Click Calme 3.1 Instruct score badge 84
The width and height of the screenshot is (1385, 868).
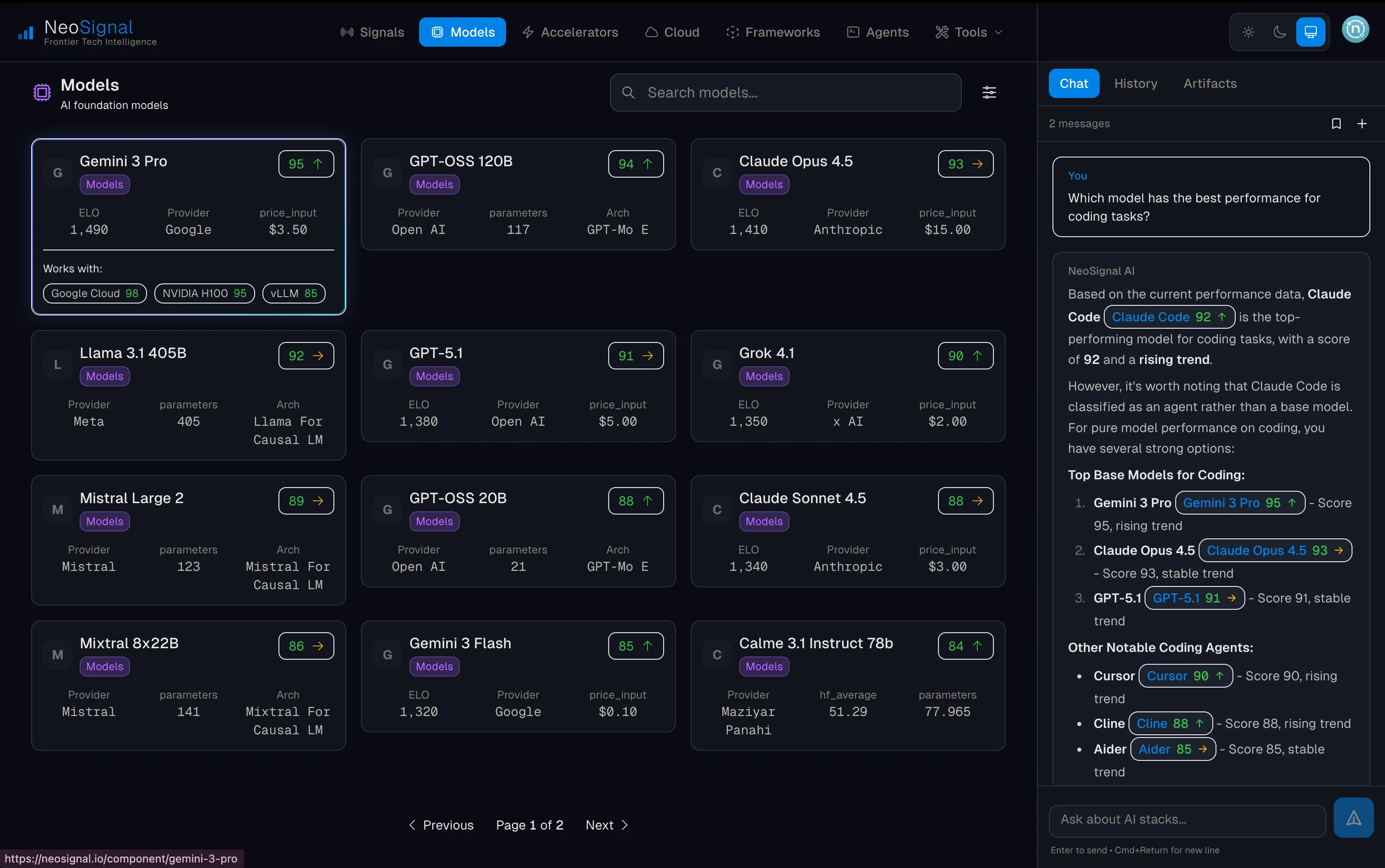click(x=965, y=646)
